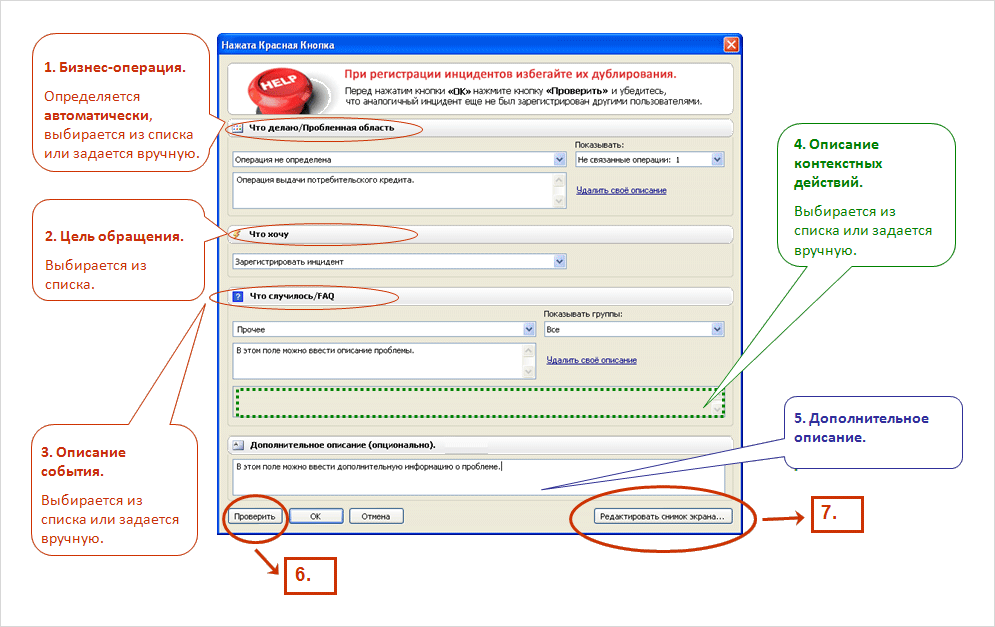Close the 'Нажата Красная Кнопка' dialog
This screenshot has width=995, height=627.
[x=731, y=45]
